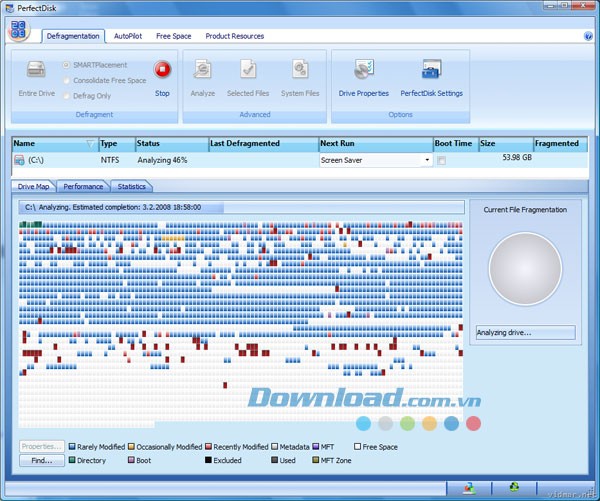
Task: Open help via the question mark icon
Action: point(588,36)
